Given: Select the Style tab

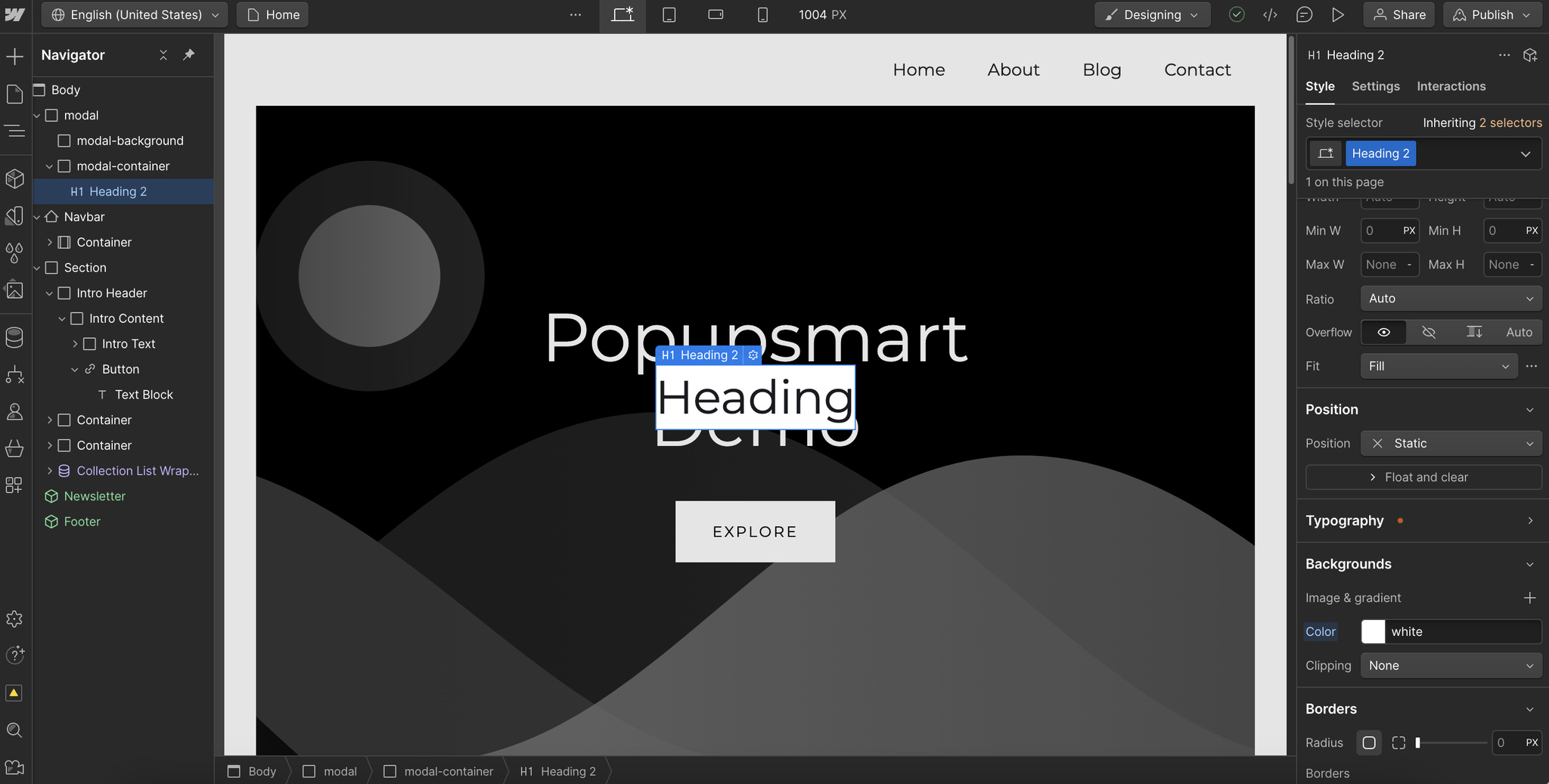Looking at the screenshot, I should 1320,87.
